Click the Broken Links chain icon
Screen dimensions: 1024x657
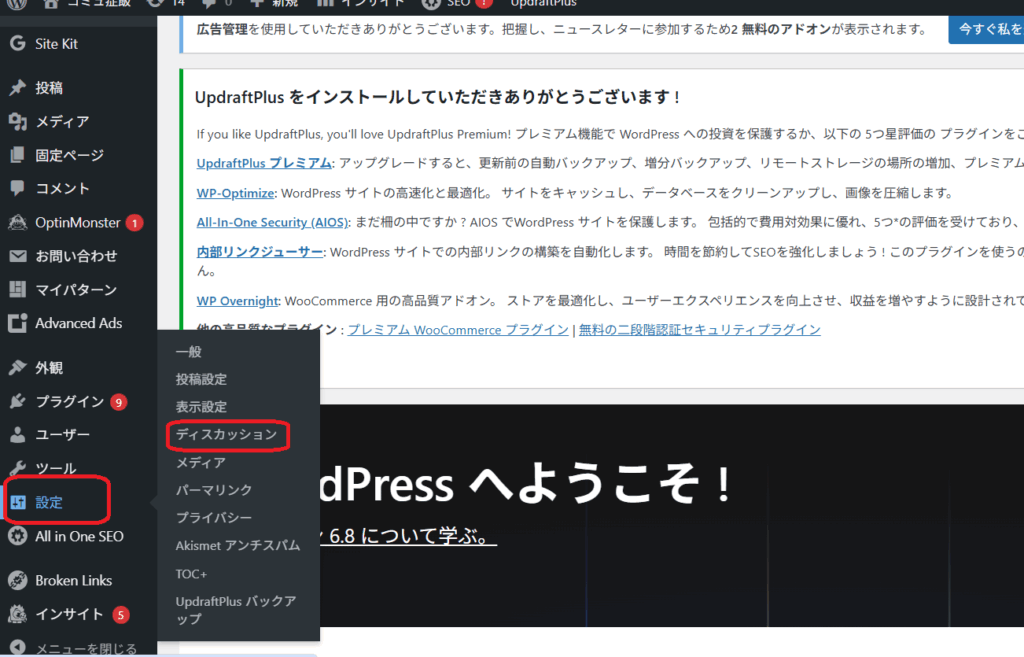[x=18, y=580]
